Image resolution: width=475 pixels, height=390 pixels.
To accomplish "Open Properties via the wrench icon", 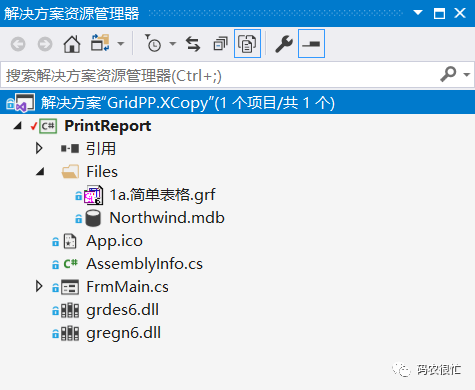I will (x=284, y=44).
